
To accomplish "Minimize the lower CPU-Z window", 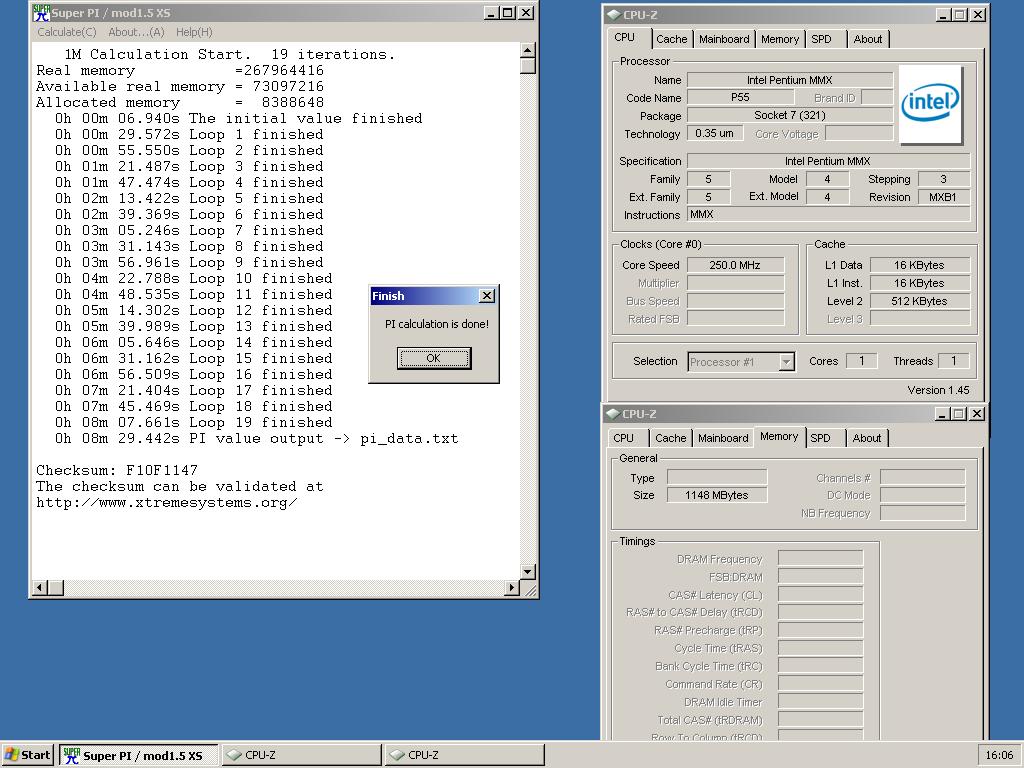I will (942, 413).
